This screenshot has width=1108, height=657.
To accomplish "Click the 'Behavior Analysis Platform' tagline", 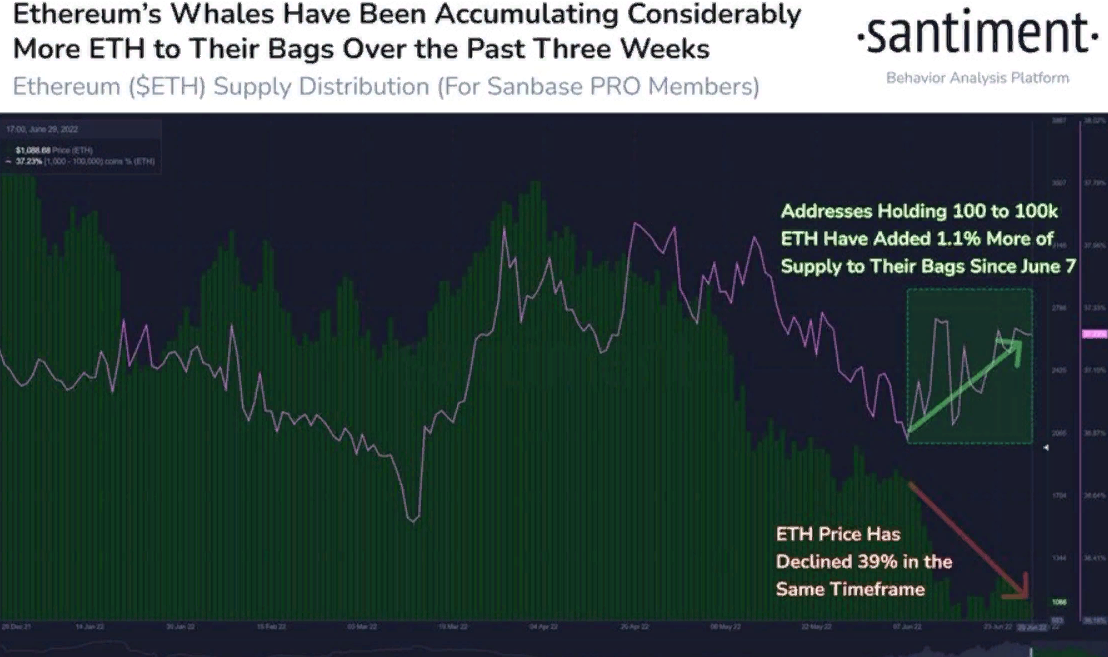I will 976,78.
